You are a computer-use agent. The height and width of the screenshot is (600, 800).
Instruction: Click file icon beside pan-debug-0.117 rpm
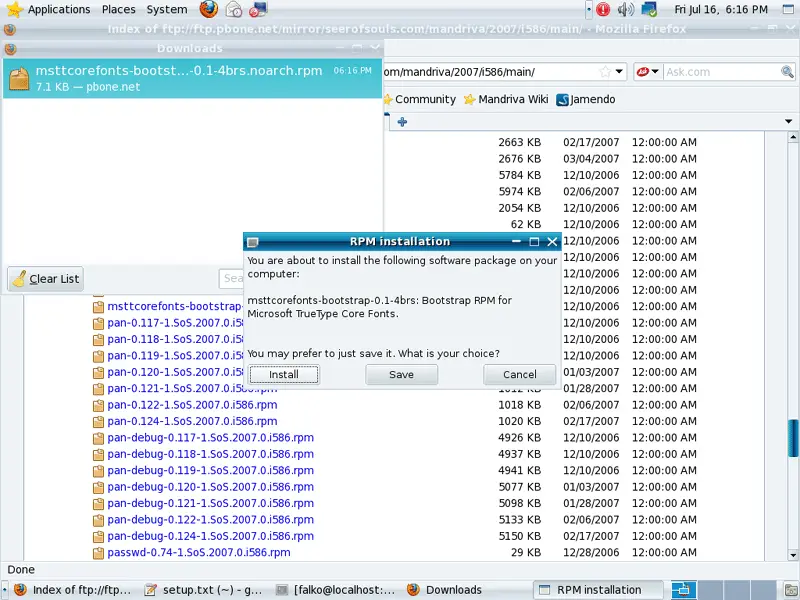point(98,438)
